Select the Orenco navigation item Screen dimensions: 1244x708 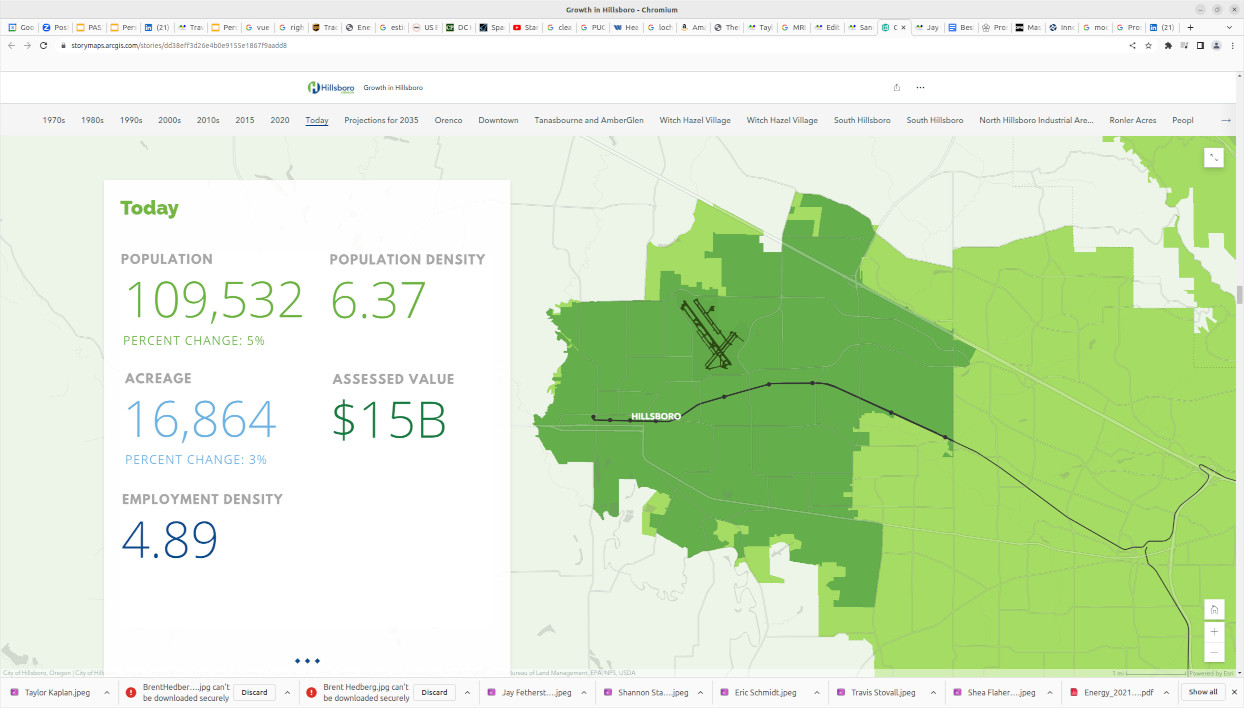tap(448, 120)
